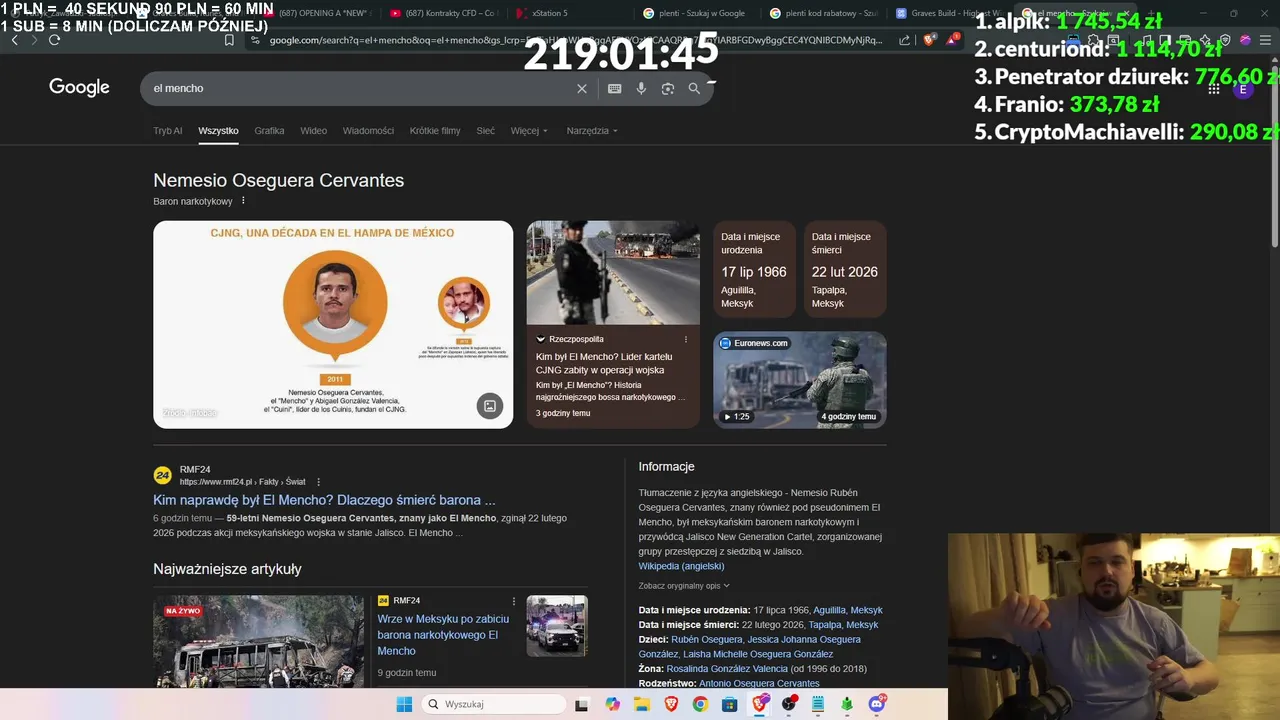
Task: Submit search with the magnifier icon
Action: 694,88
